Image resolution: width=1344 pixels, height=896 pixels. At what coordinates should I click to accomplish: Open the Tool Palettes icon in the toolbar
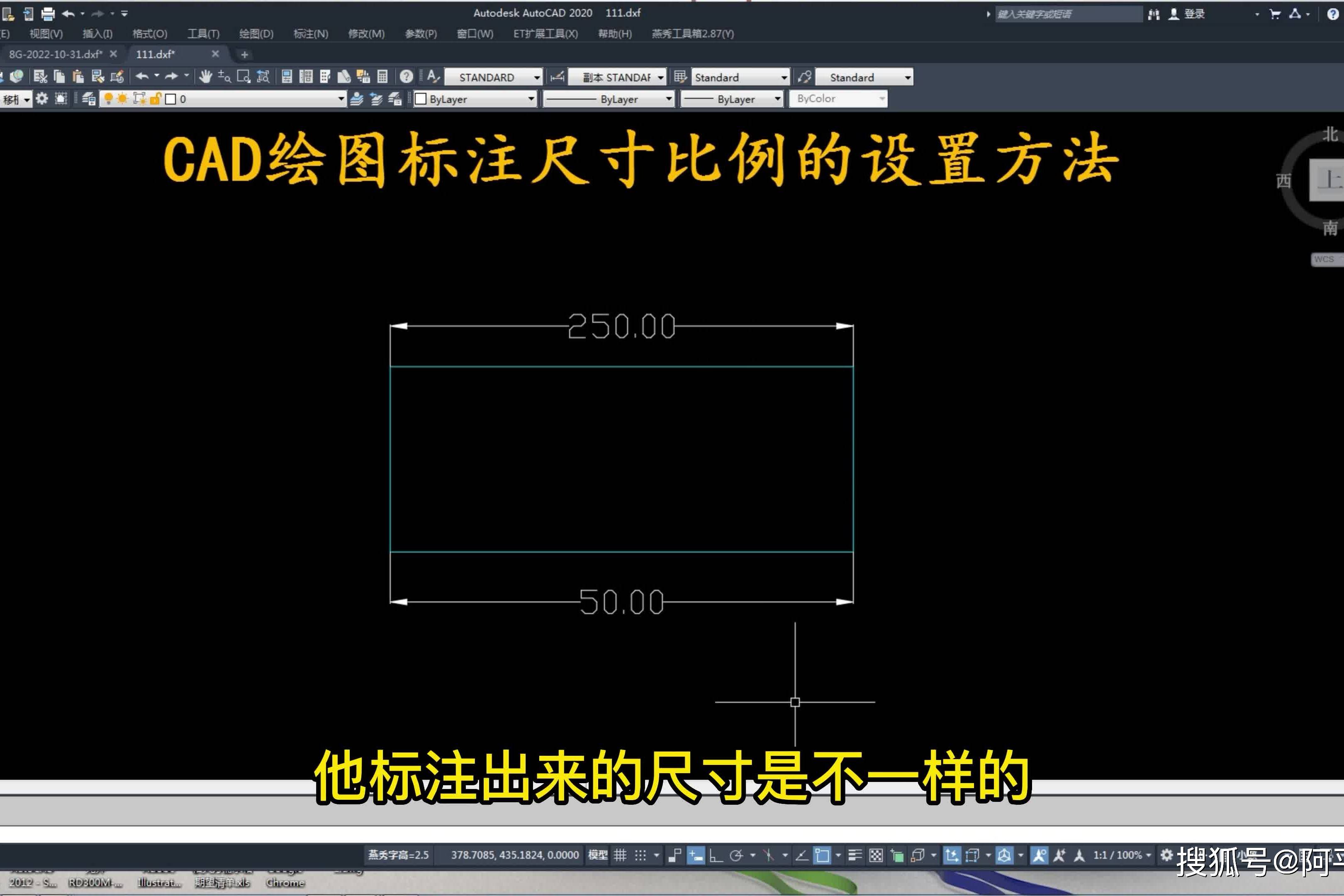(325, 77)
